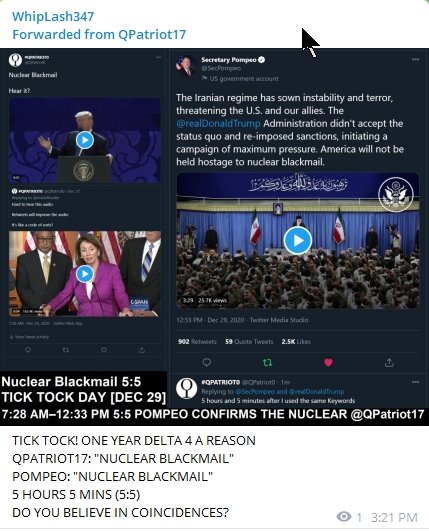
Task: Play the Iranian assembly video
Action: [298, 240]
